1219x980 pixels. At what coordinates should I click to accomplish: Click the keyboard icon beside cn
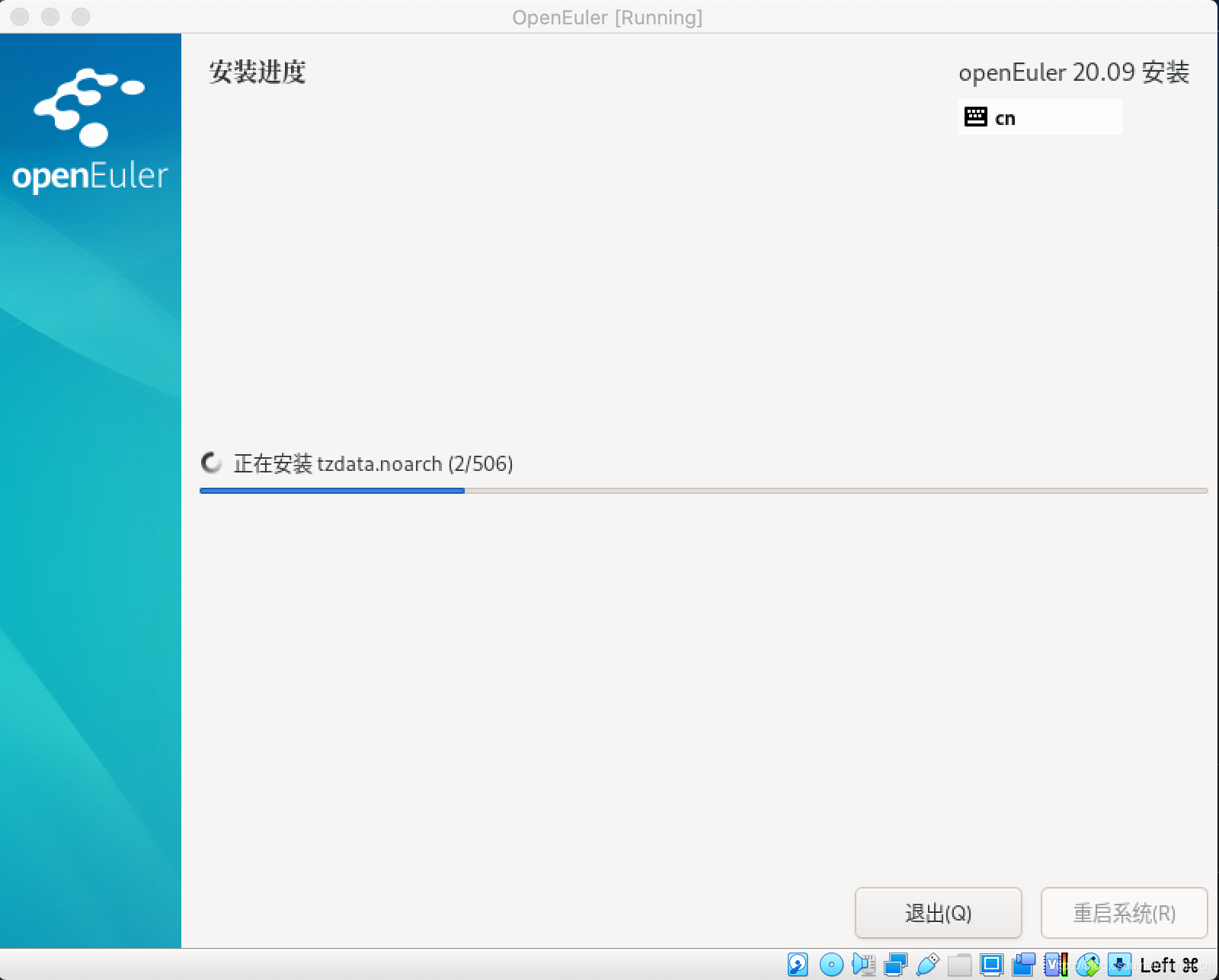click(x=976, y=117)
